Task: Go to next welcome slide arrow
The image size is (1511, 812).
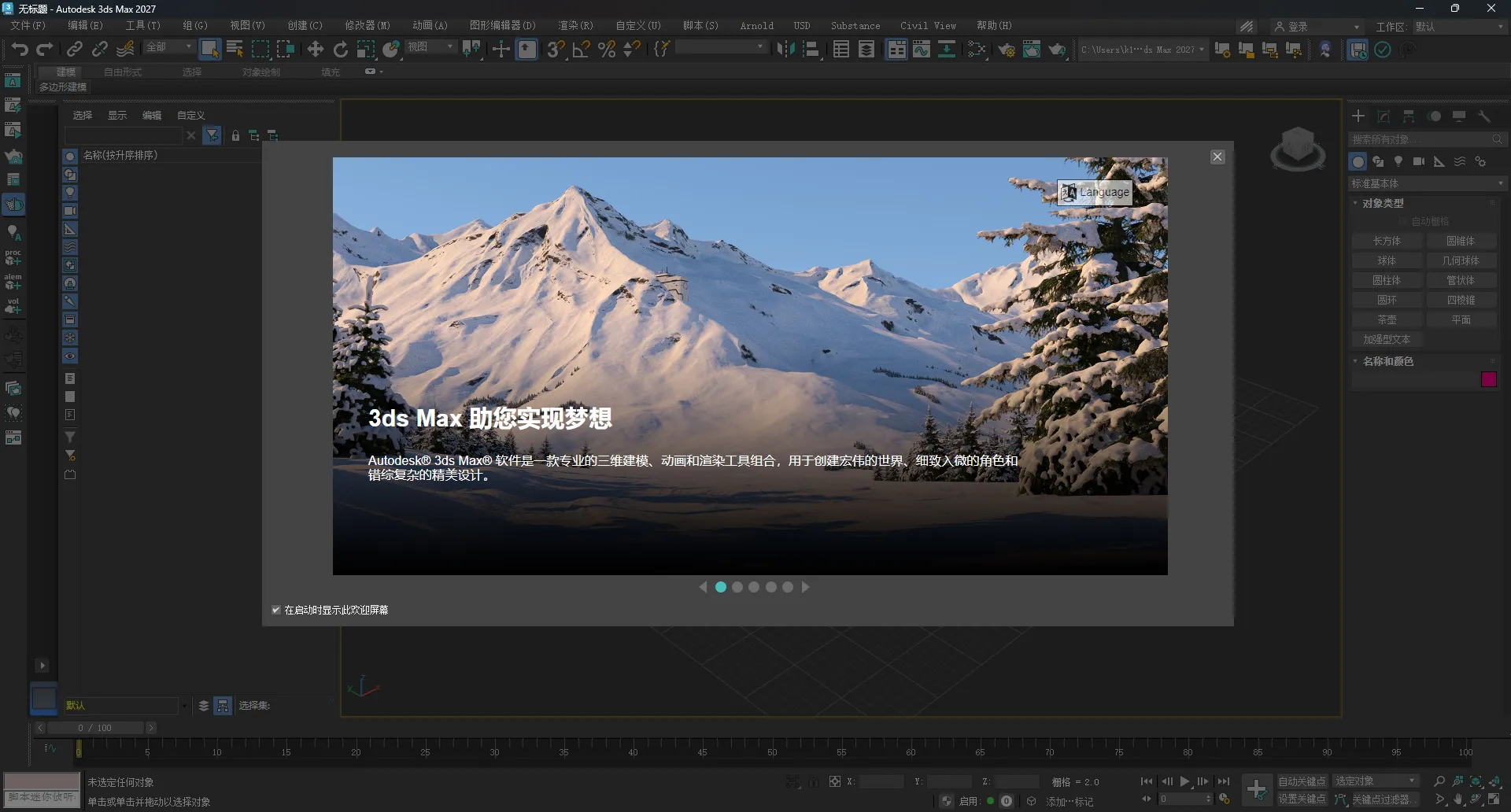Action: pyautogui.click(x=805, y=587)
